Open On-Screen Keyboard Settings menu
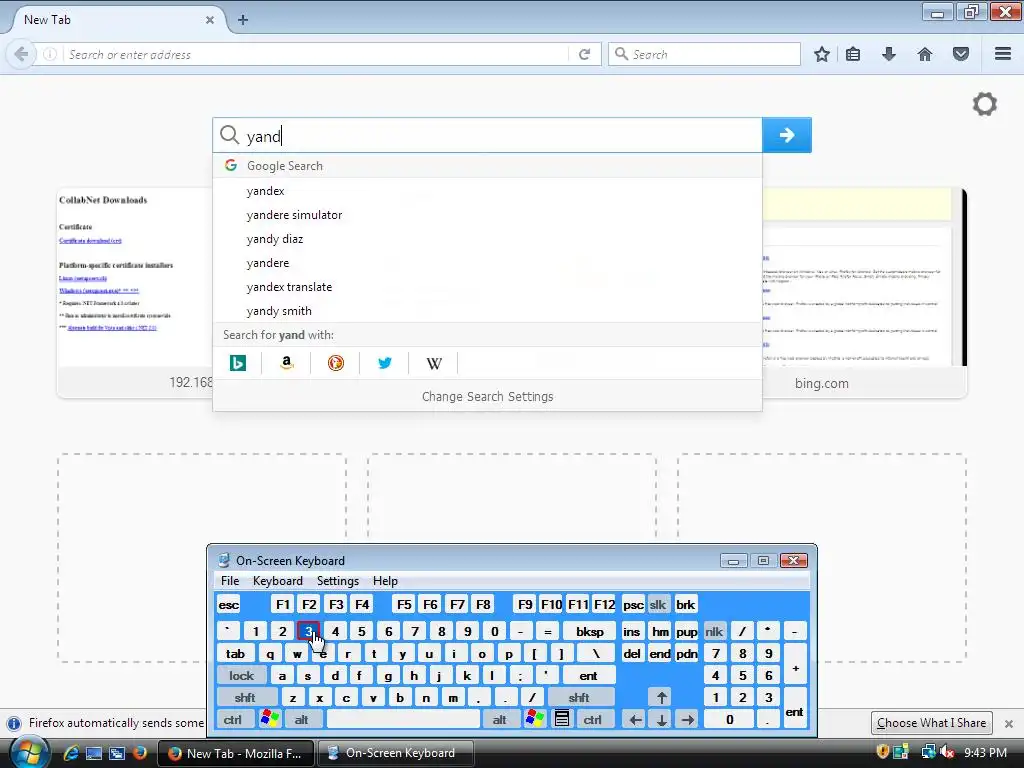The height and width of the screenshot is (768, 1024). click(338, 581)
